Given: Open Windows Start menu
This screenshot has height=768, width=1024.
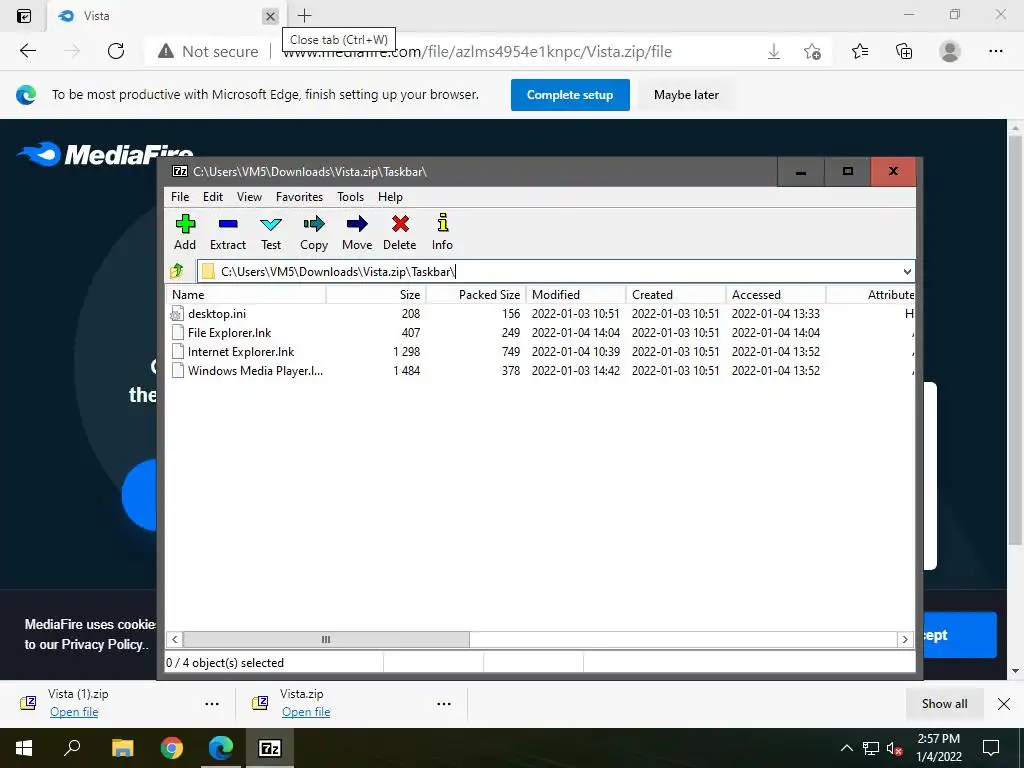Looking at the screenshot, I should [x=24, y=748].
